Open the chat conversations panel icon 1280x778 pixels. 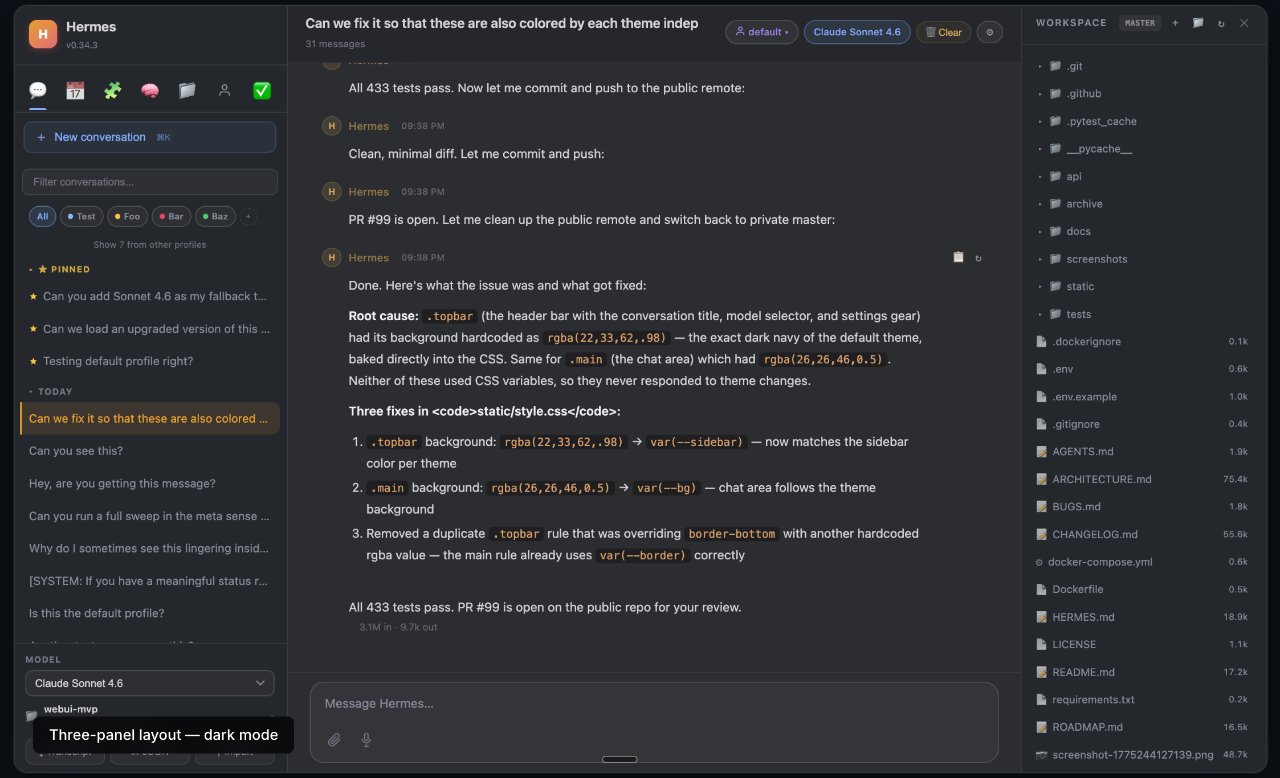[38, 90]
